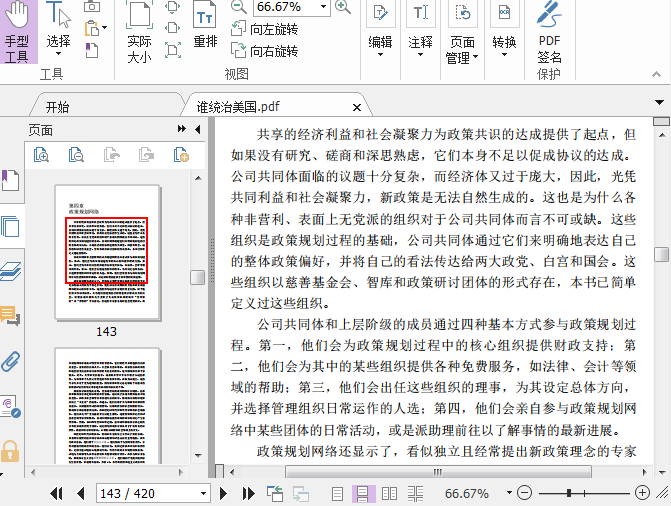The width and height of the screenshot is (671, 506).
Task: Click the fit page icon
Action: click(x=172, y=6)
